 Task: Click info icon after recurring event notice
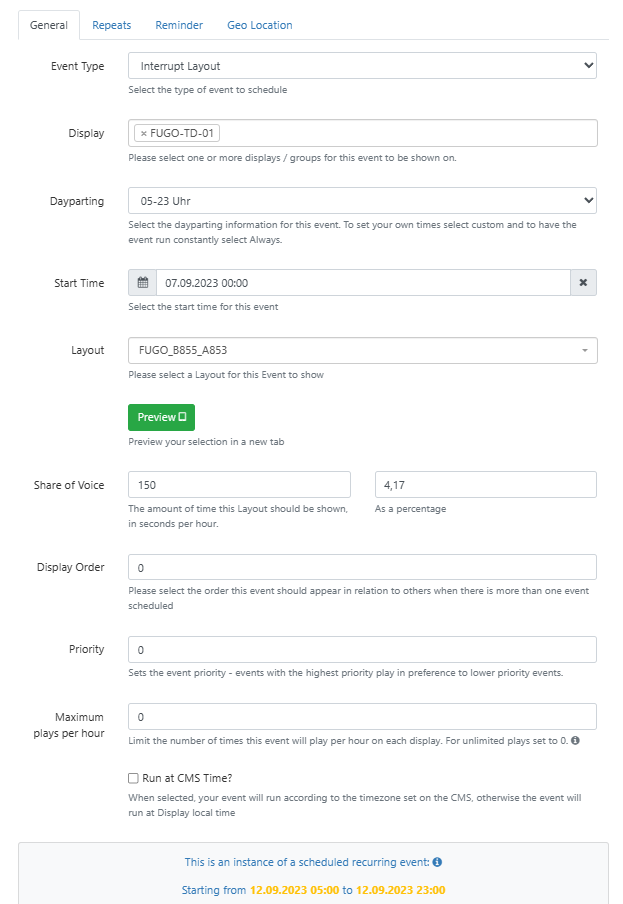click(x=437, y=862)
